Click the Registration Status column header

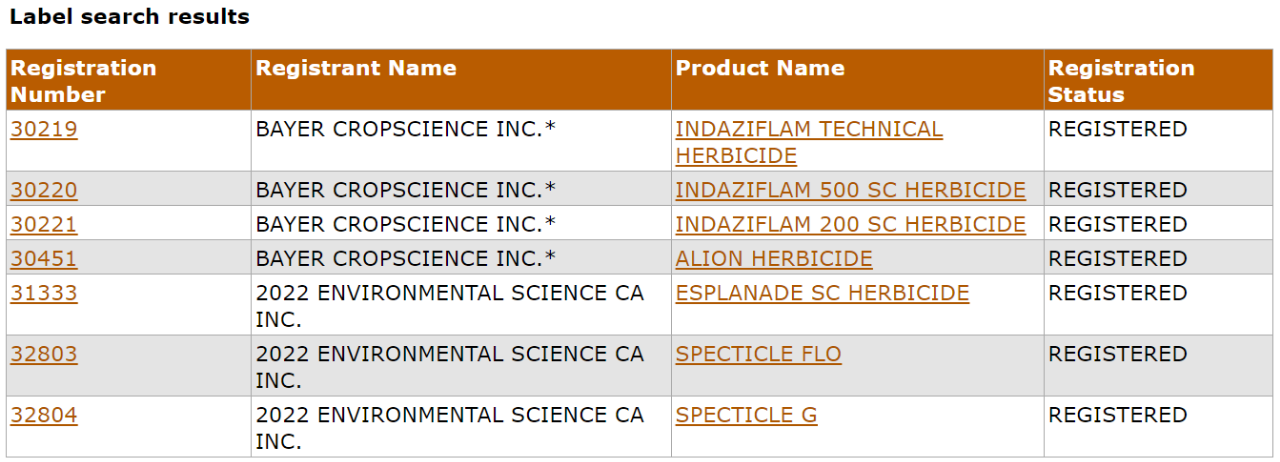point(1158,80)
